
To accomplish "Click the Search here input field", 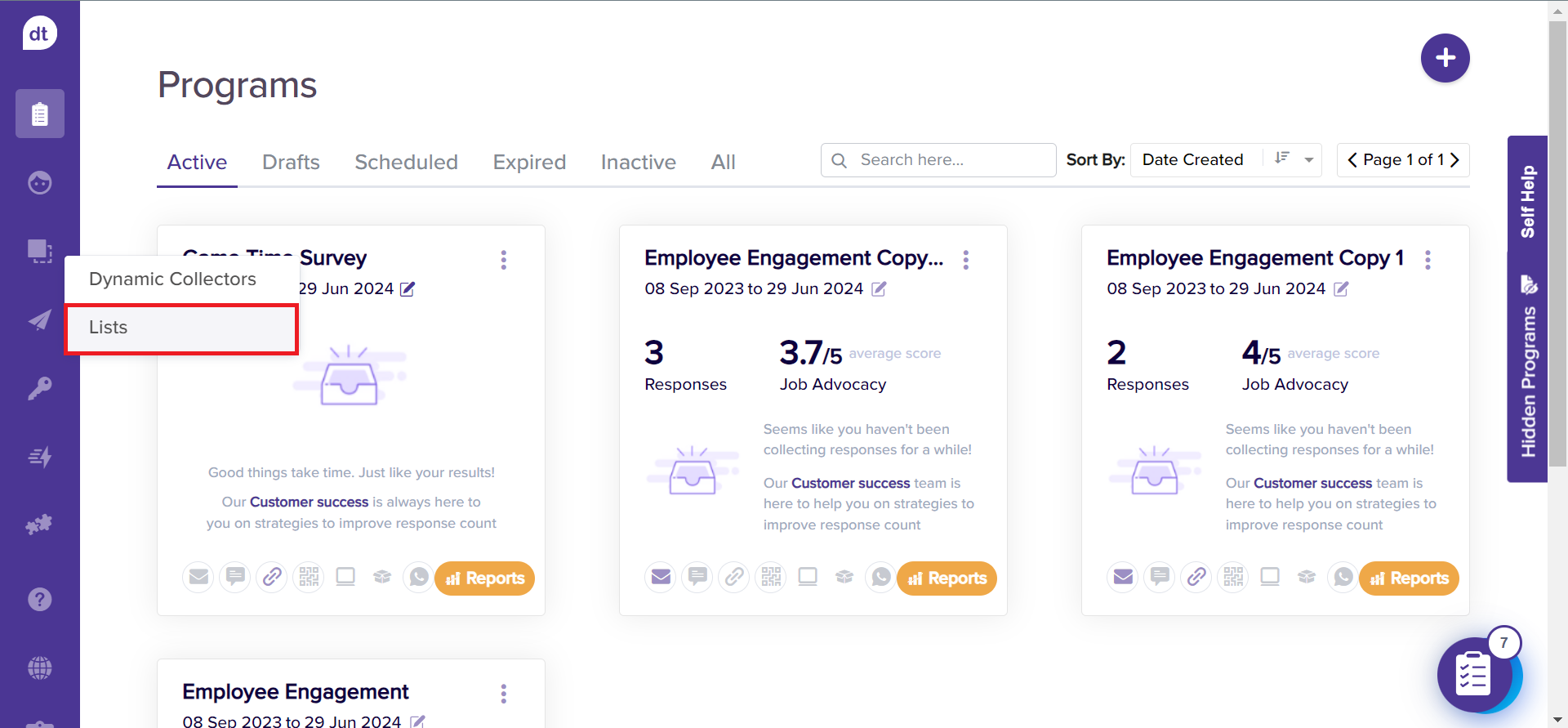I will 947,160.
